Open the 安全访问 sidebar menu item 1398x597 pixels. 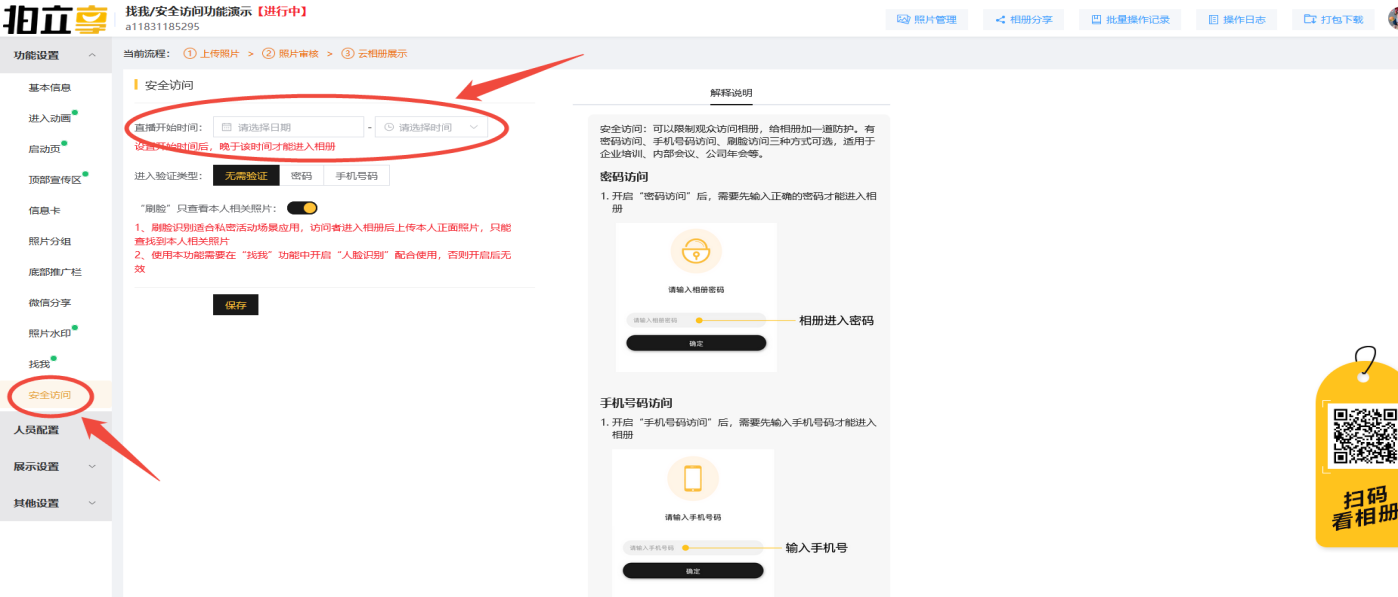pyautogui.click(x=48, y=395)
